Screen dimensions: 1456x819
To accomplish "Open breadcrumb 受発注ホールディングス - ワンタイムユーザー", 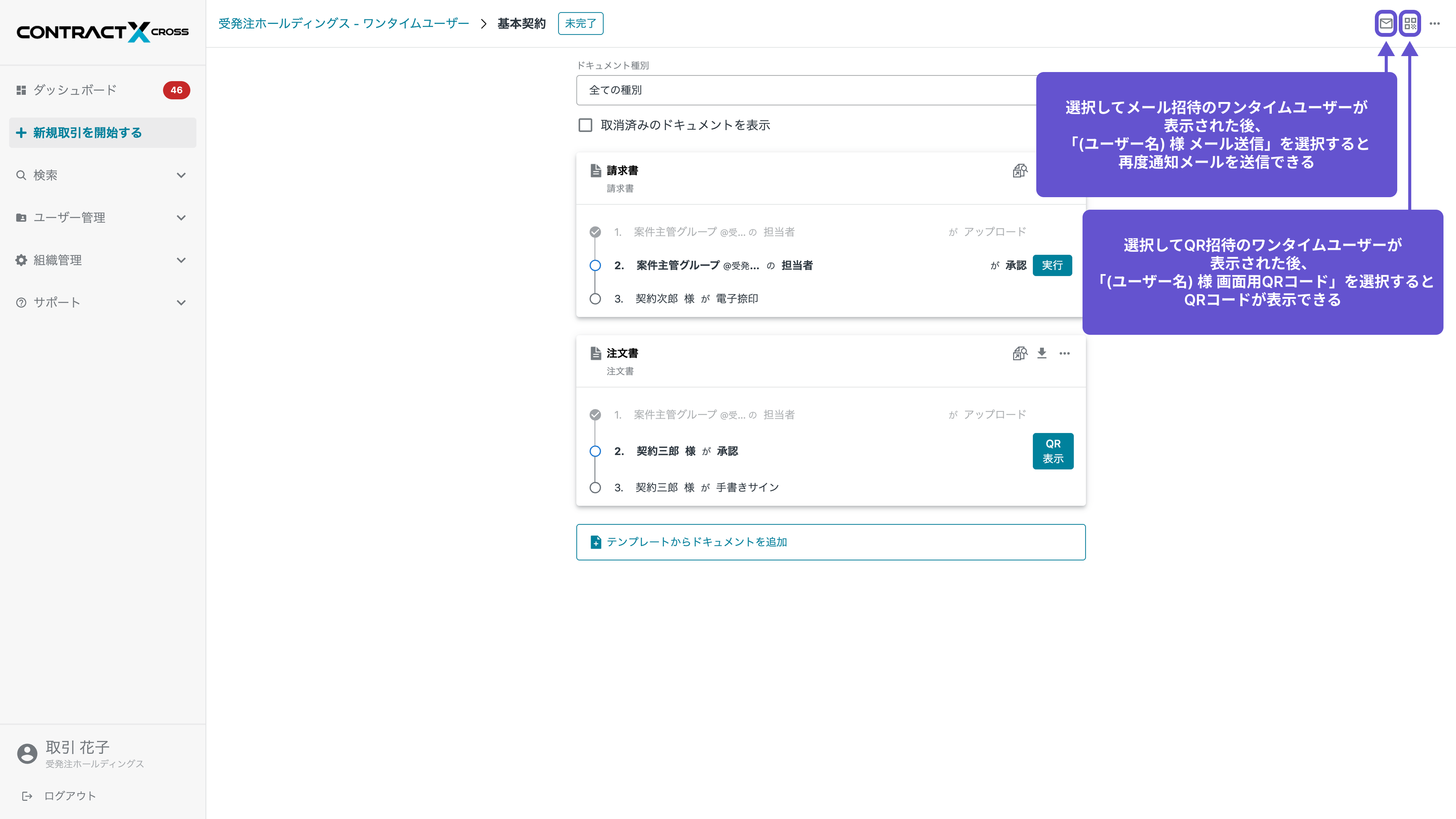I will 343,23.
